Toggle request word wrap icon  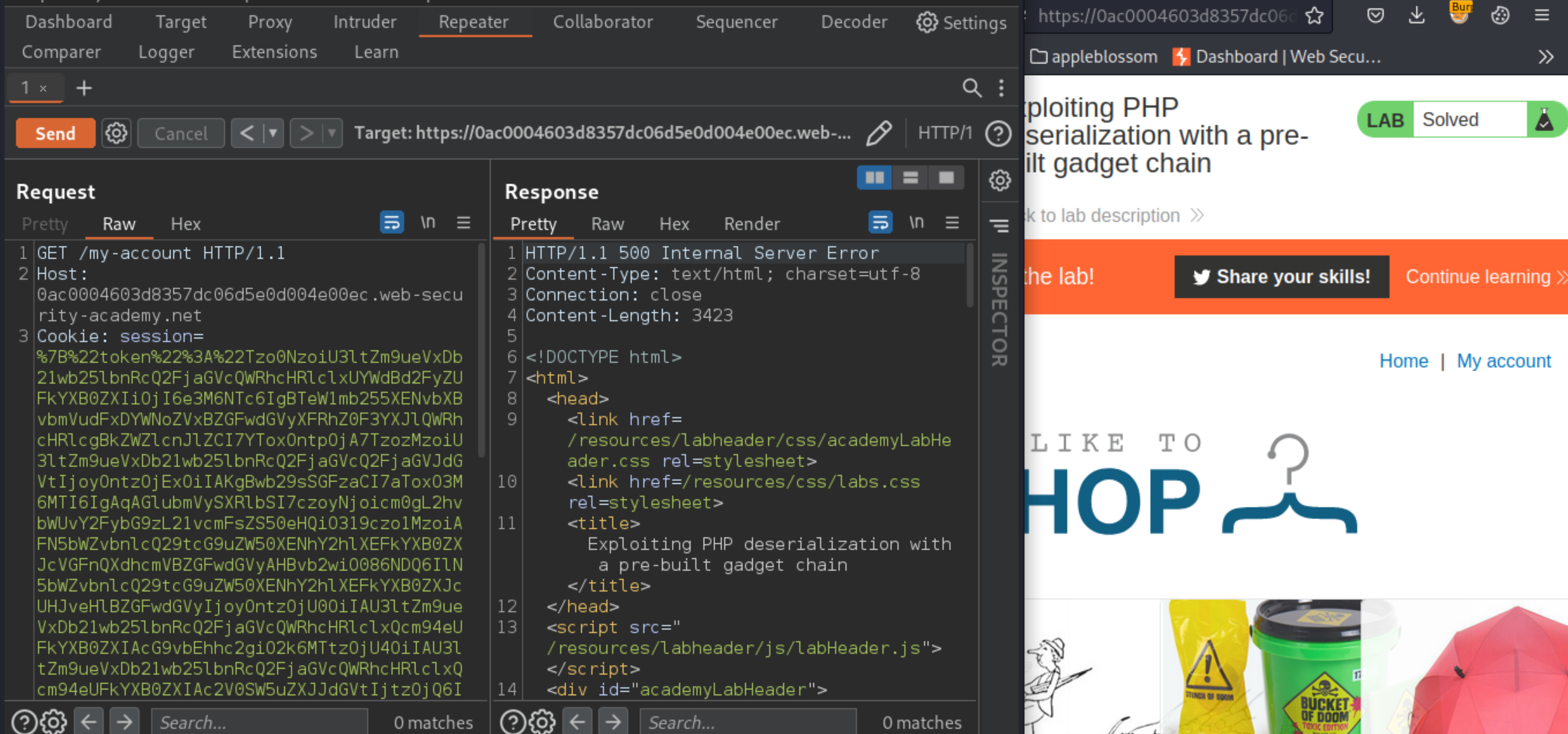pyautogui.click(x=392, y=223)
